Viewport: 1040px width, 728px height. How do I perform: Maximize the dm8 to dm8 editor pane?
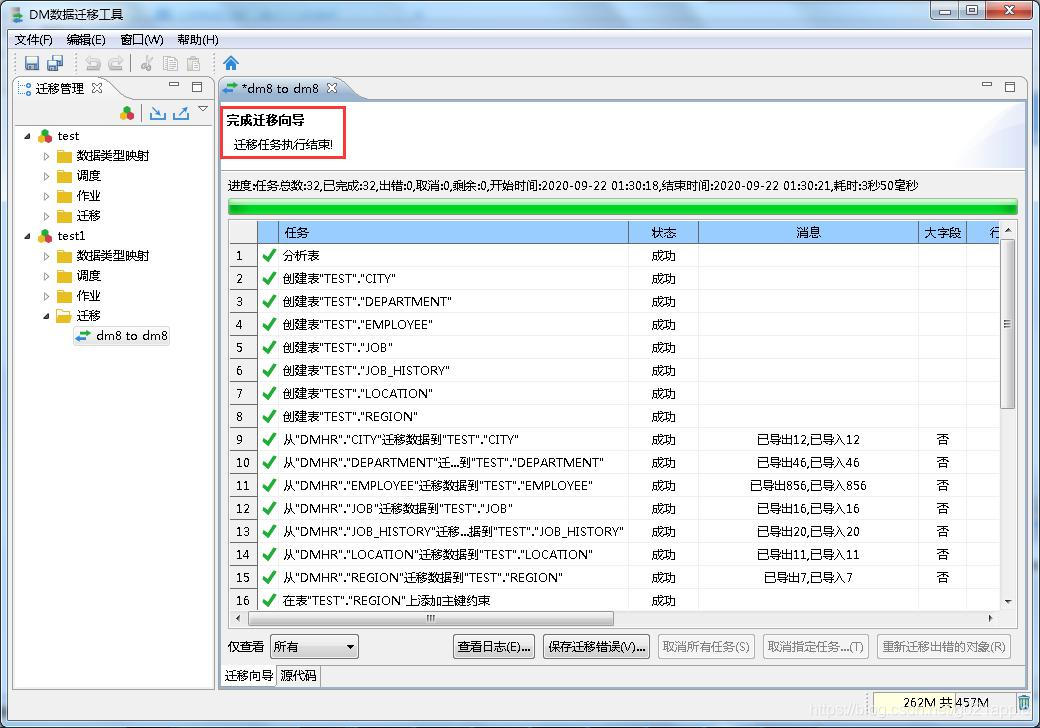pos(1010,87)
